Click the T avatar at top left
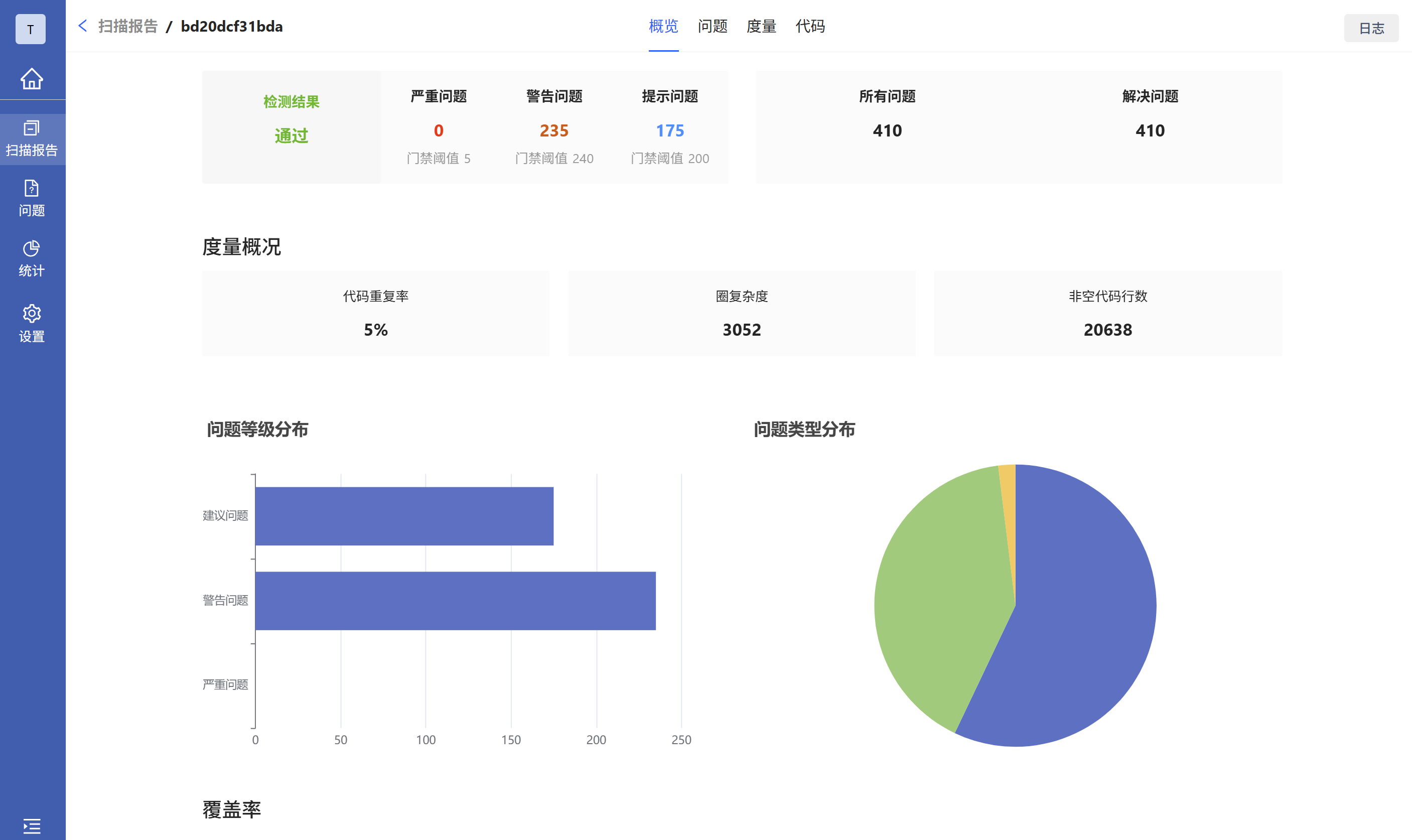Image resolution: width=1412 pixels, height=840 pixels. point(31,30)
